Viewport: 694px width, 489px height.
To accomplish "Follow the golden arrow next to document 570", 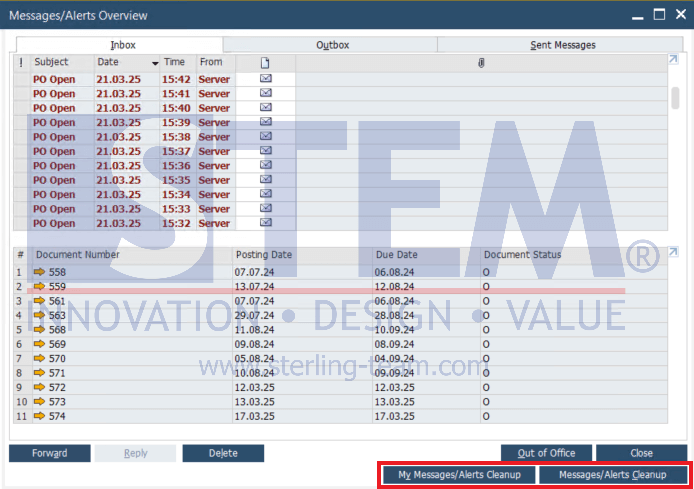I will (x=40, y=358).
